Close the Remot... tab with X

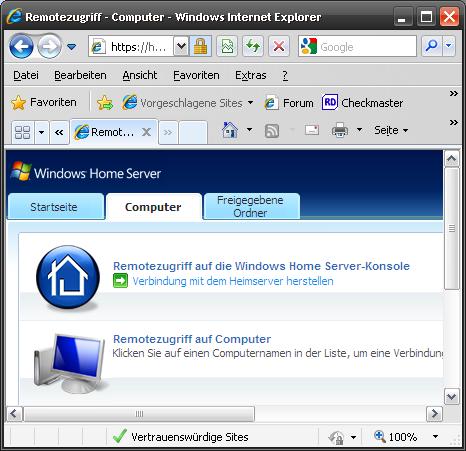point(146,132)
